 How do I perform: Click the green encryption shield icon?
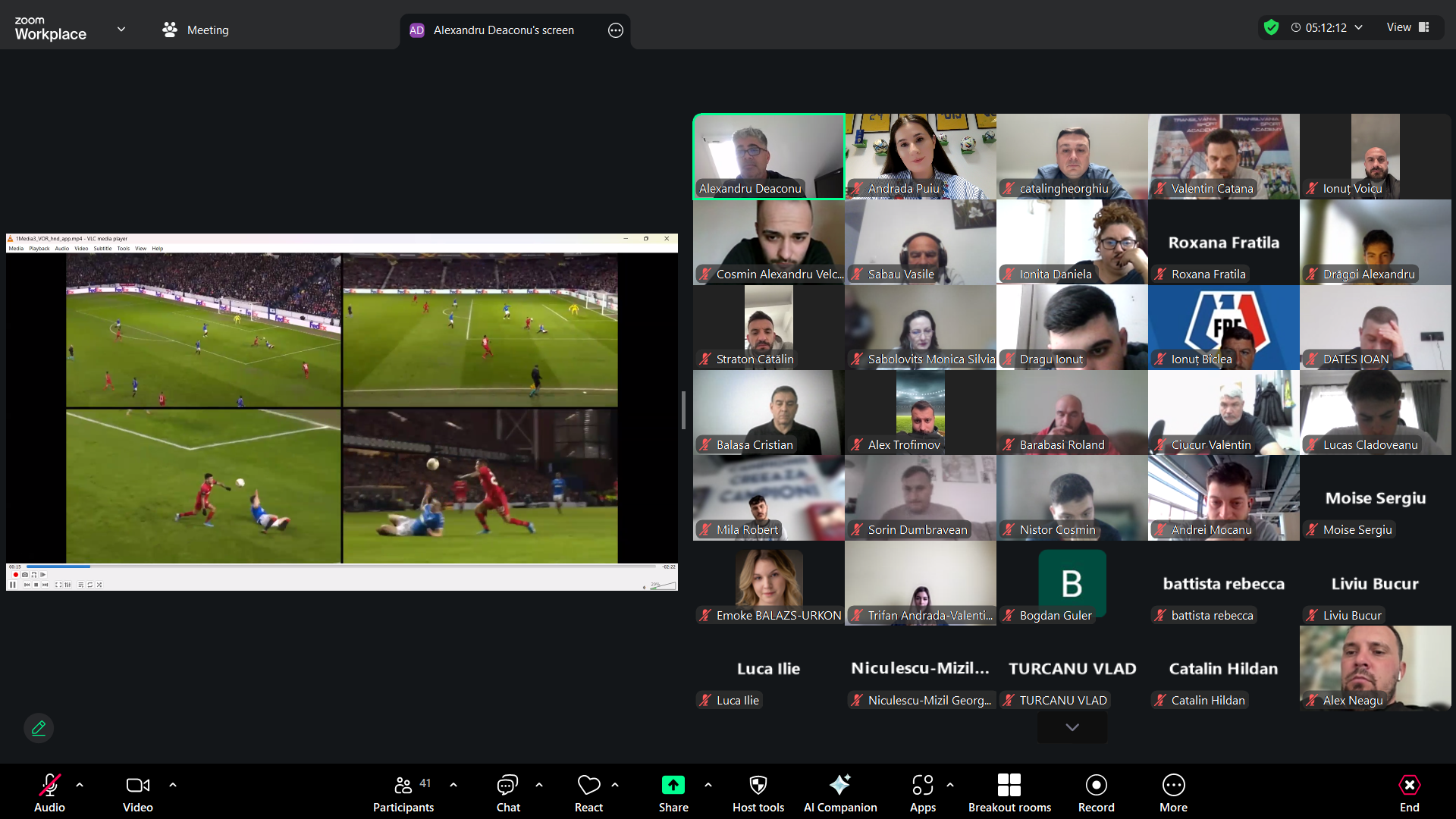pyautogui.click(x=1272, y=27)
